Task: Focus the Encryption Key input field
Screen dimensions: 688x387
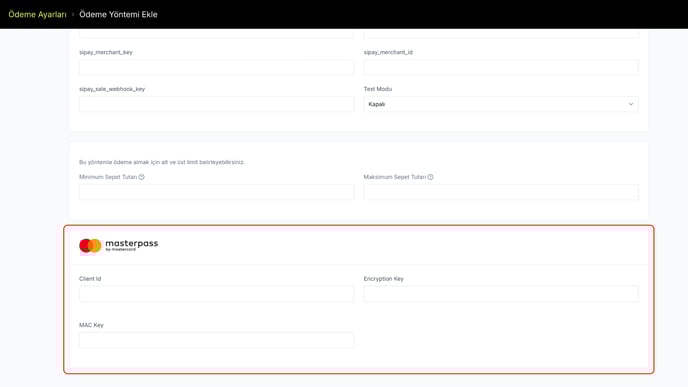Action: 501,294
